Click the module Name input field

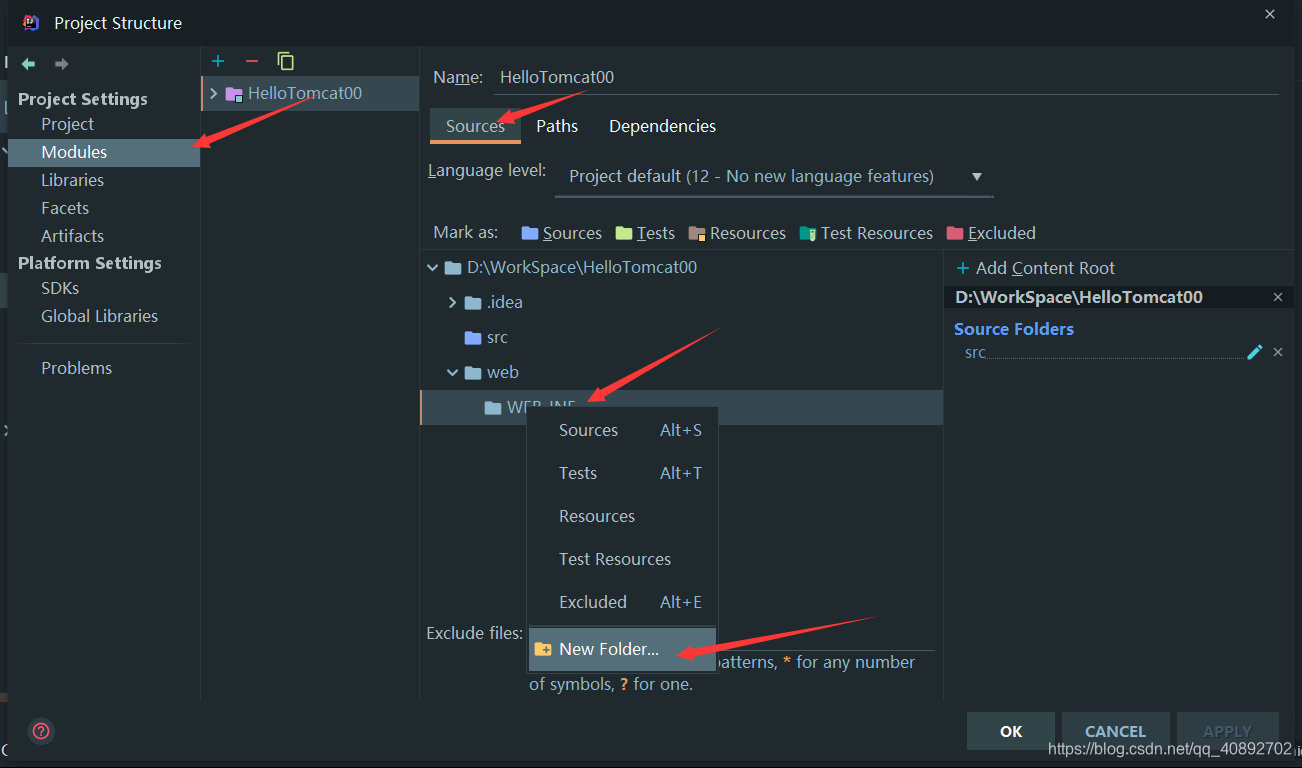(885, 77)
